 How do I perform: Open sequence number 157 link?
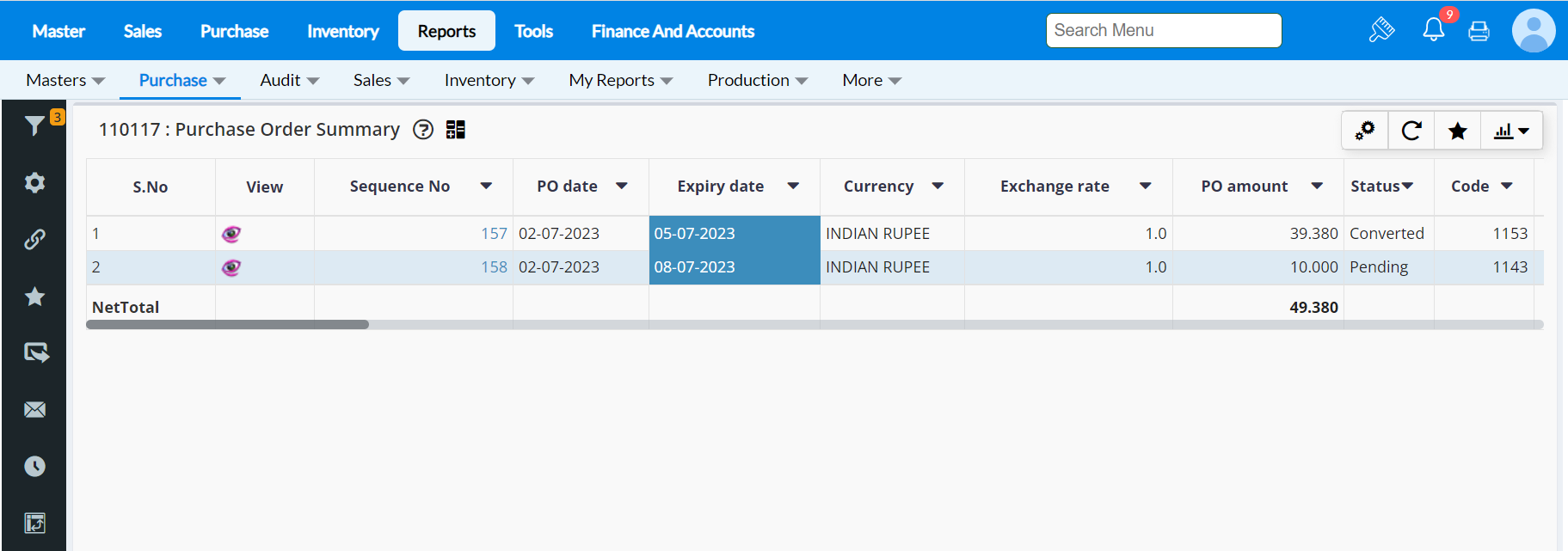(x=494, y=234)
